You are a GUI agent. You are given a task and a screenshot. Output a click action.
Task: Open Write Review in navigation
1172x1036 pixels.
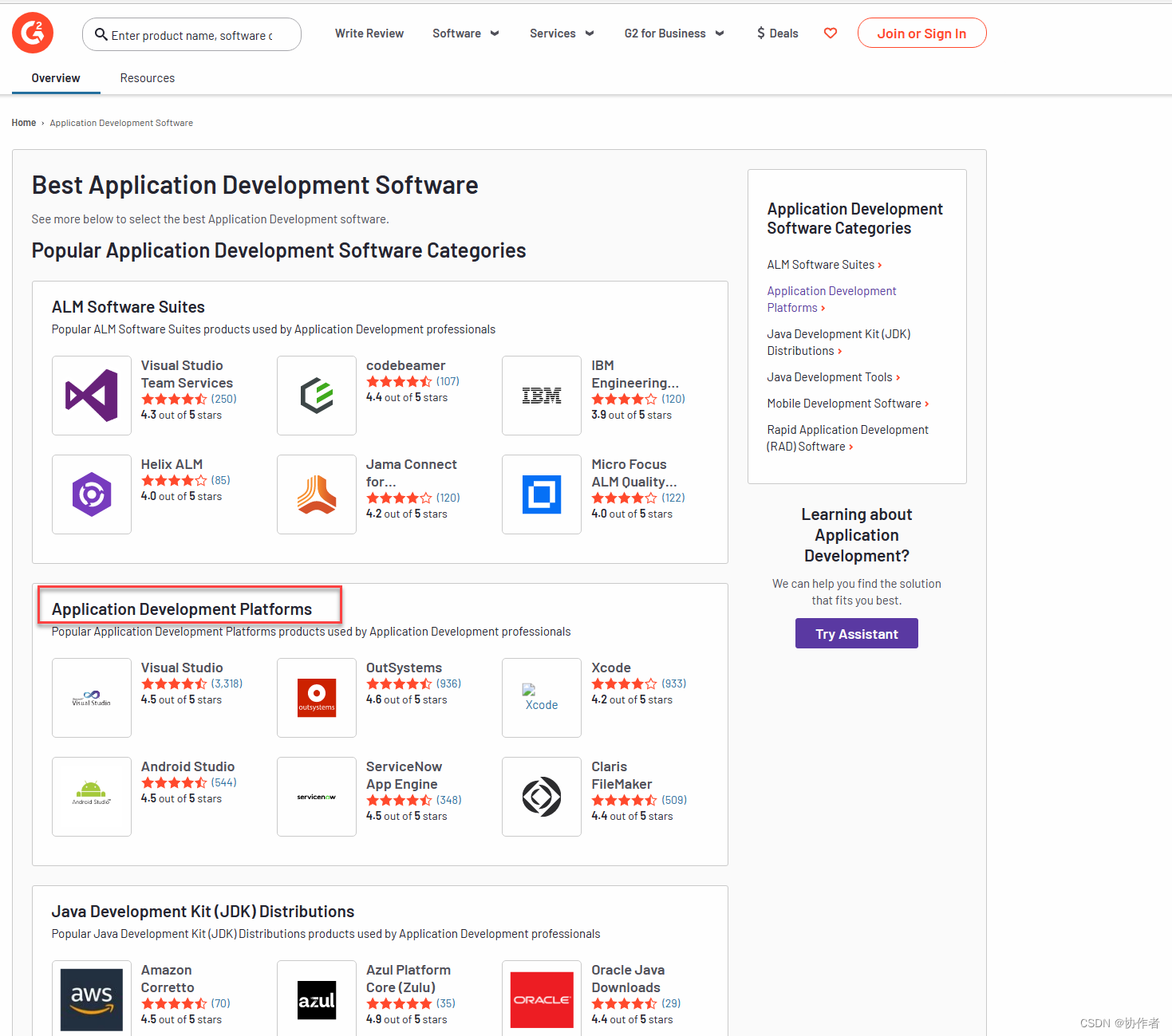click(x=369, y=33)
